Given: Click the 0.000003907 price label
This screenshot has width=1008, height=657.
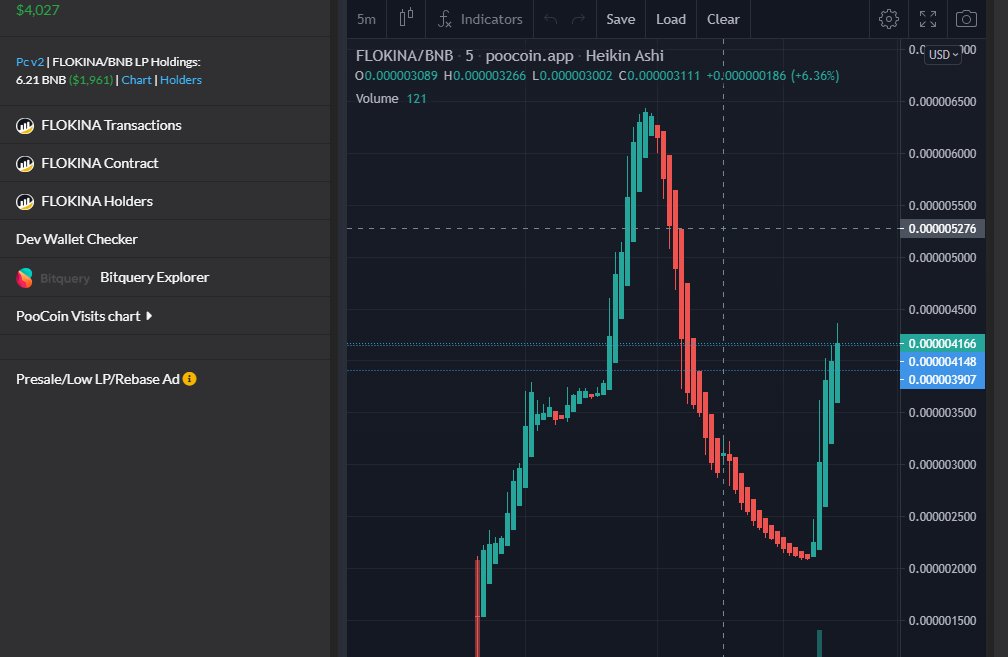Looking at the screenshot, I should click(x=942, y=379).
